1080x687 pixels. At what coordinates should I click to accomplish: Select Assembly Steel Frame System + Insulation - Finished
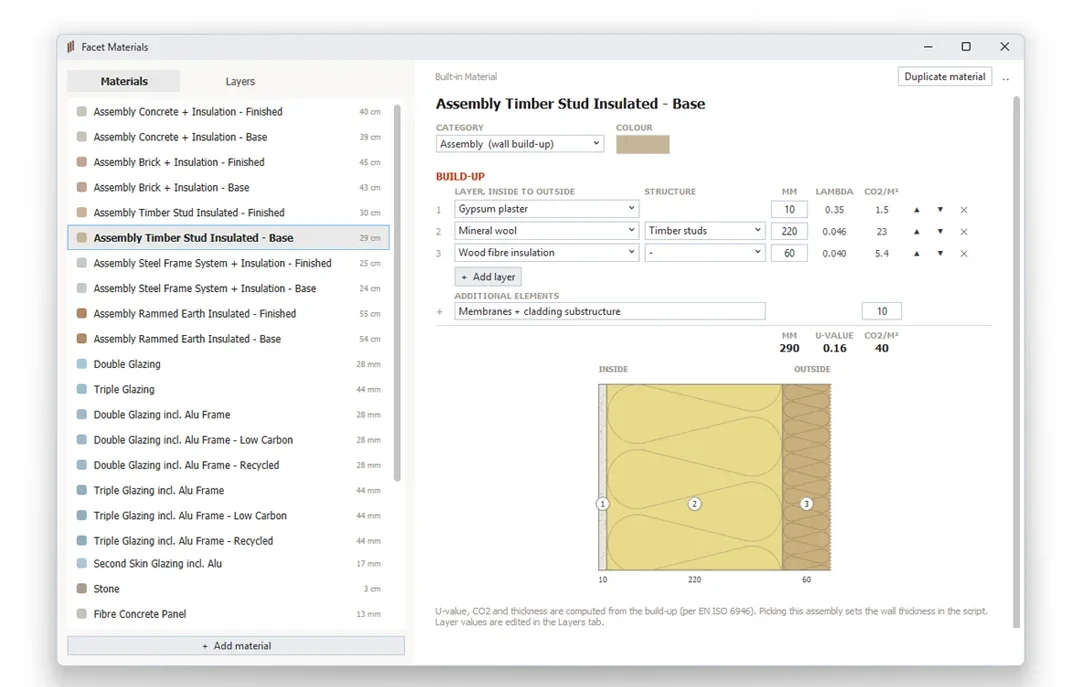point(229,263)
